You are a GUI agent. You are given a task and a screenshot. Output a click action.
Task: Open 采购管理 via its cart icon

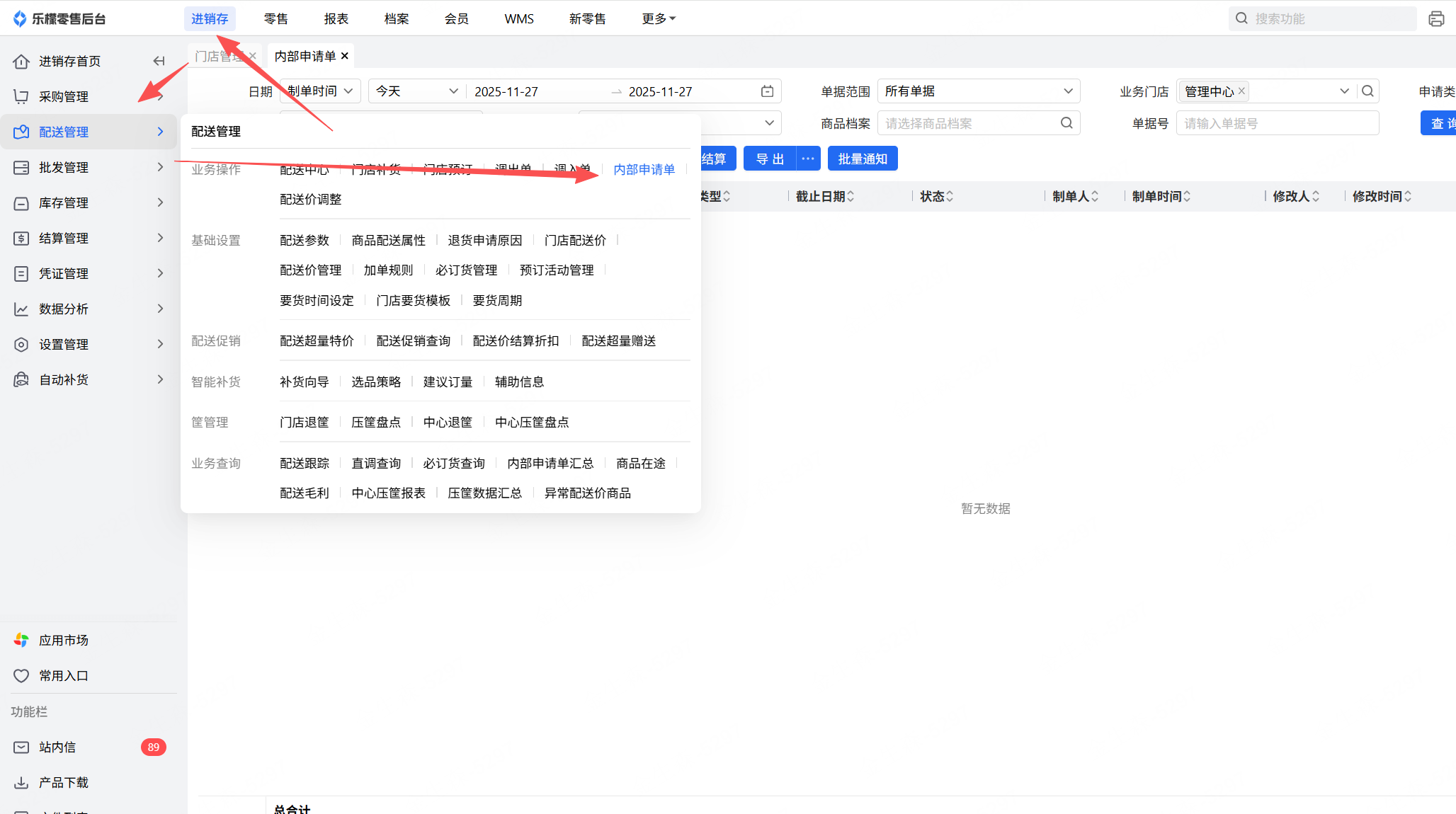[x=21, y=96]
